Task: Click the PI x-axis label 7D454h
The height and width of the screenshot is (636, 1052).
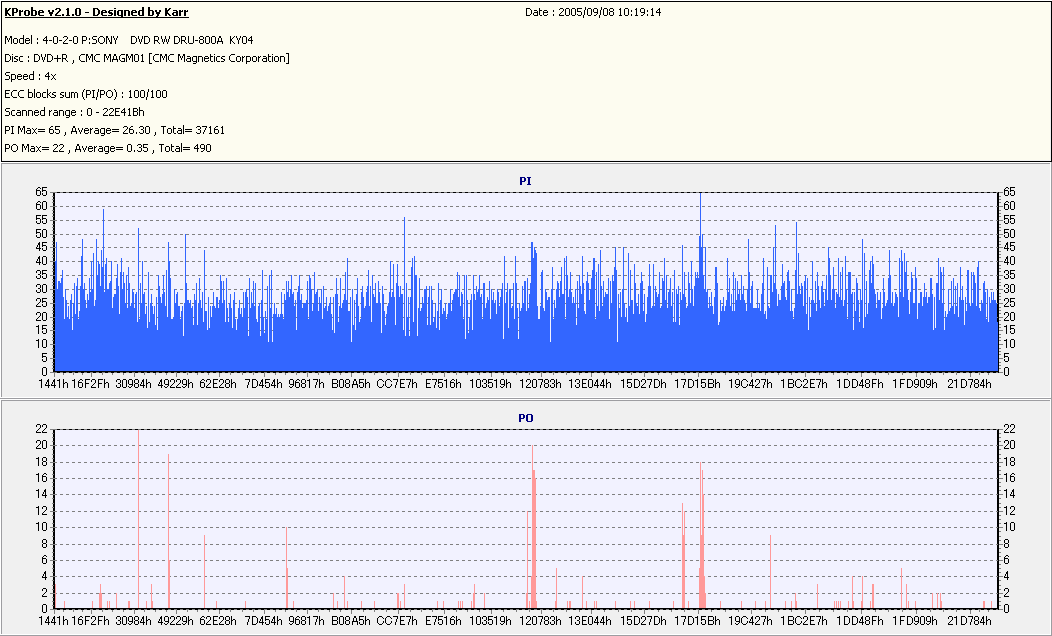Action: tap(263, 384)
